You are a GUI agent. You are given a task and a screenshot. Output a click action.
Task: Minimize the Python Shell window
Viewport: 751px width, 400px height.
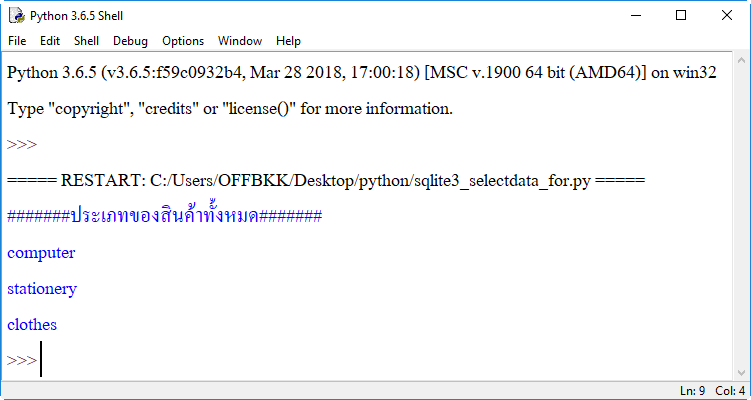(x=635, y=15)
